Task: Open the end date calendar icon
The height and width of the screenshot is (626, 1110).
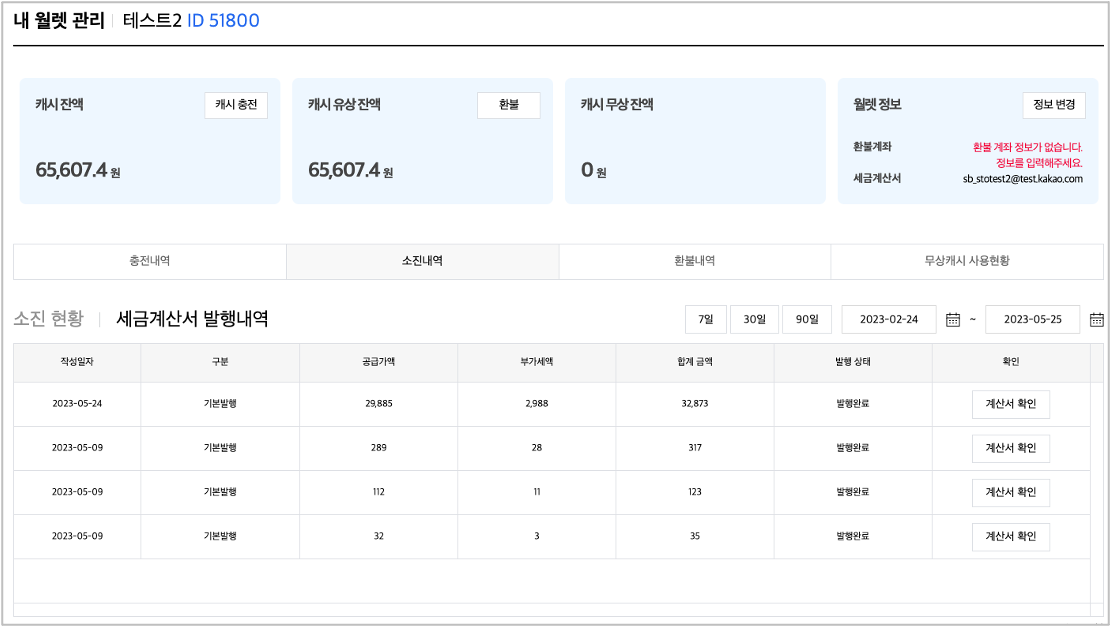Action: tap(1096, 320)
